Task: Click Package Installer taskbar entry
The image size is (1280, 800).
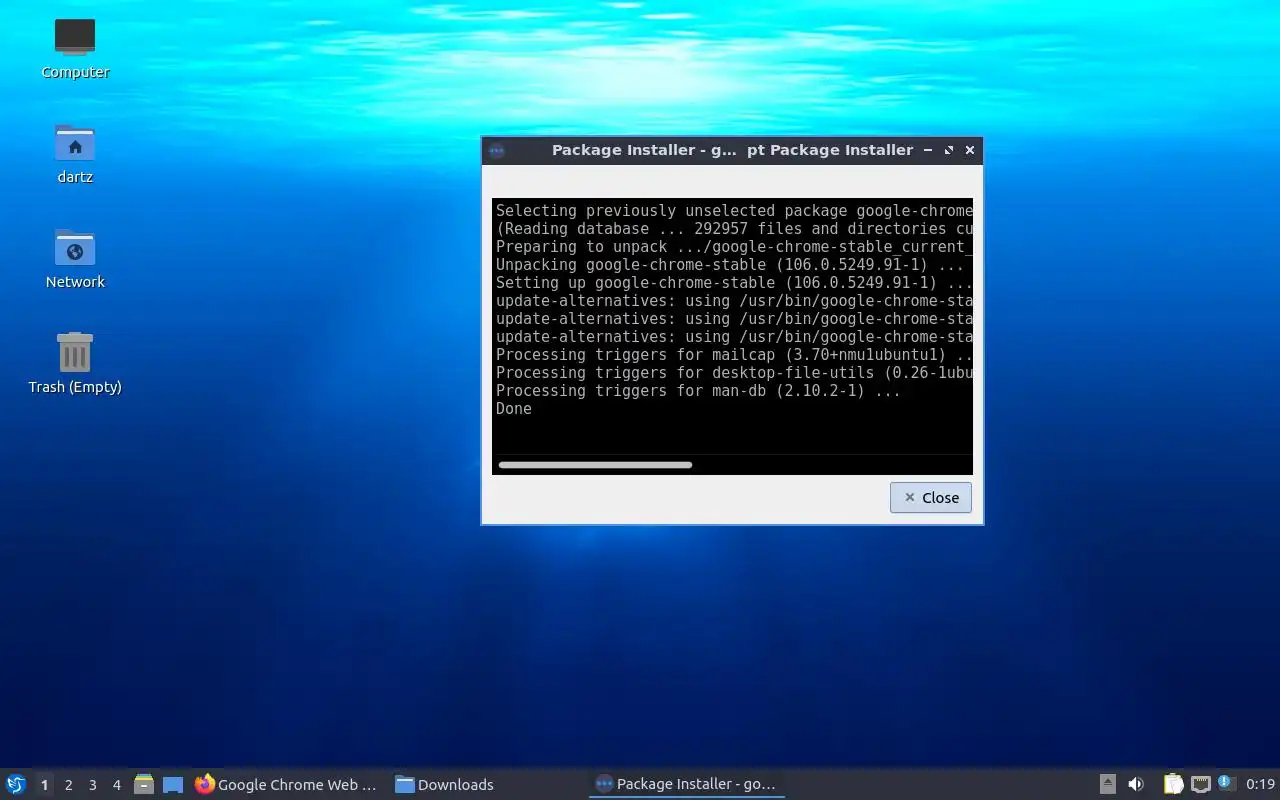Action: point(686,784)
